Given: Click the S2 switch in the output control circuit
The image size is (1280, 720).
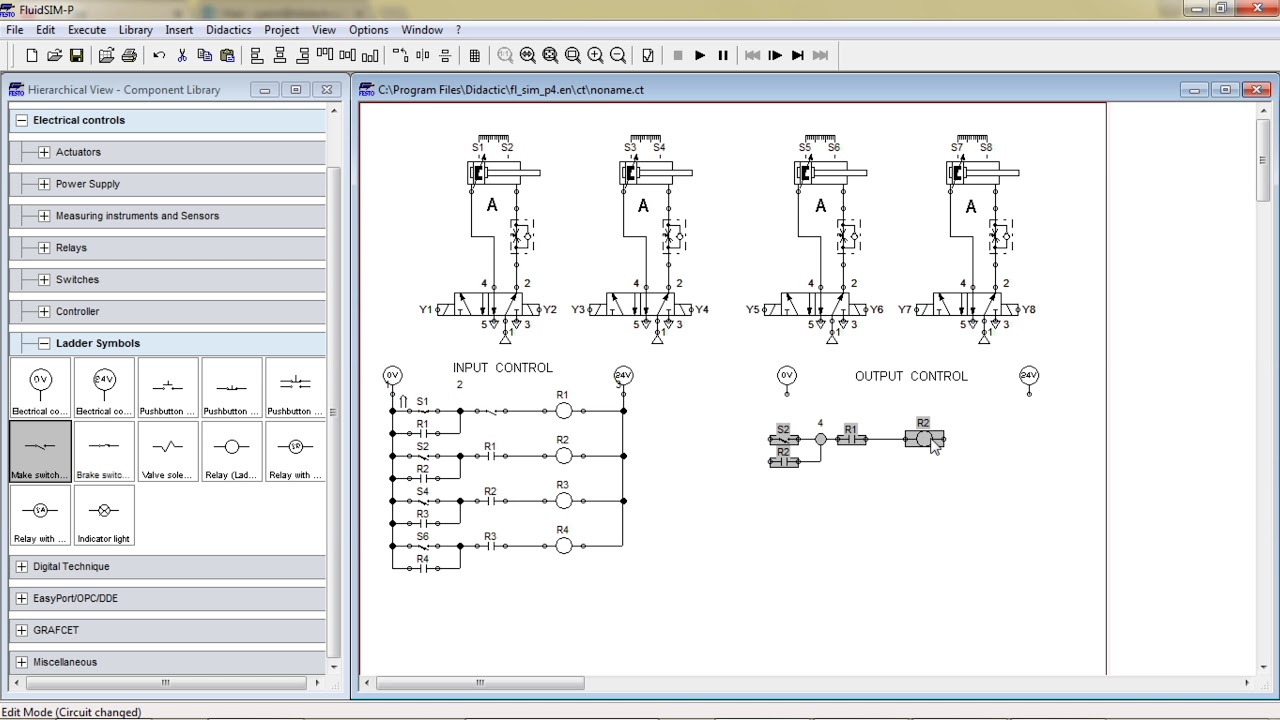Looking at the screenshot, I should [x=784, y=439].
